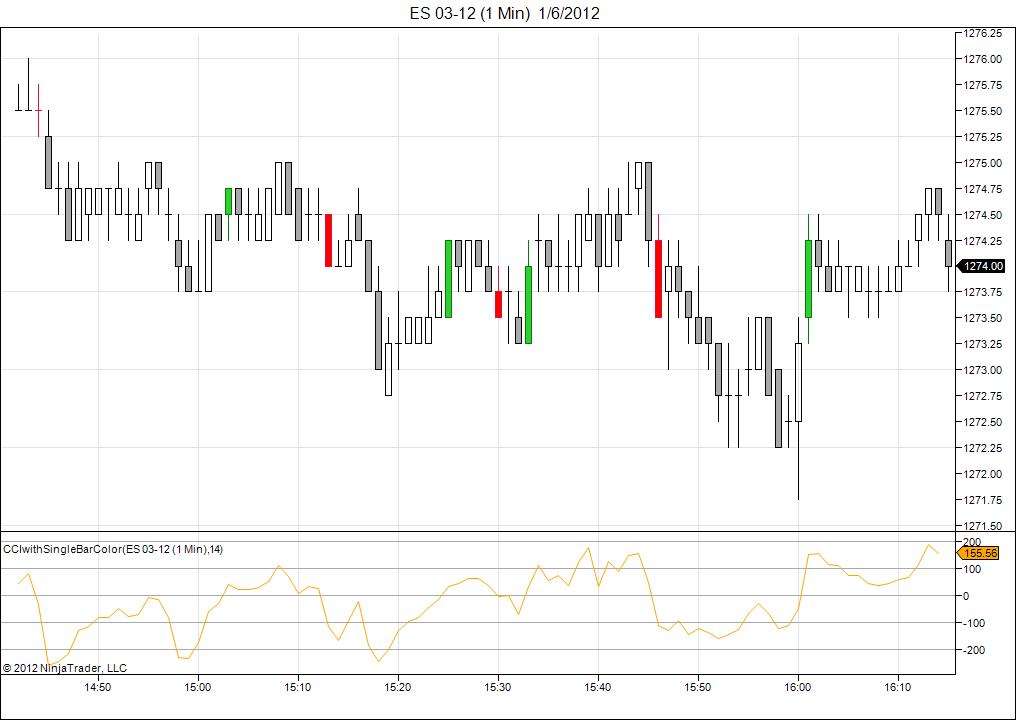Select the red candle at 15:46

658,279
